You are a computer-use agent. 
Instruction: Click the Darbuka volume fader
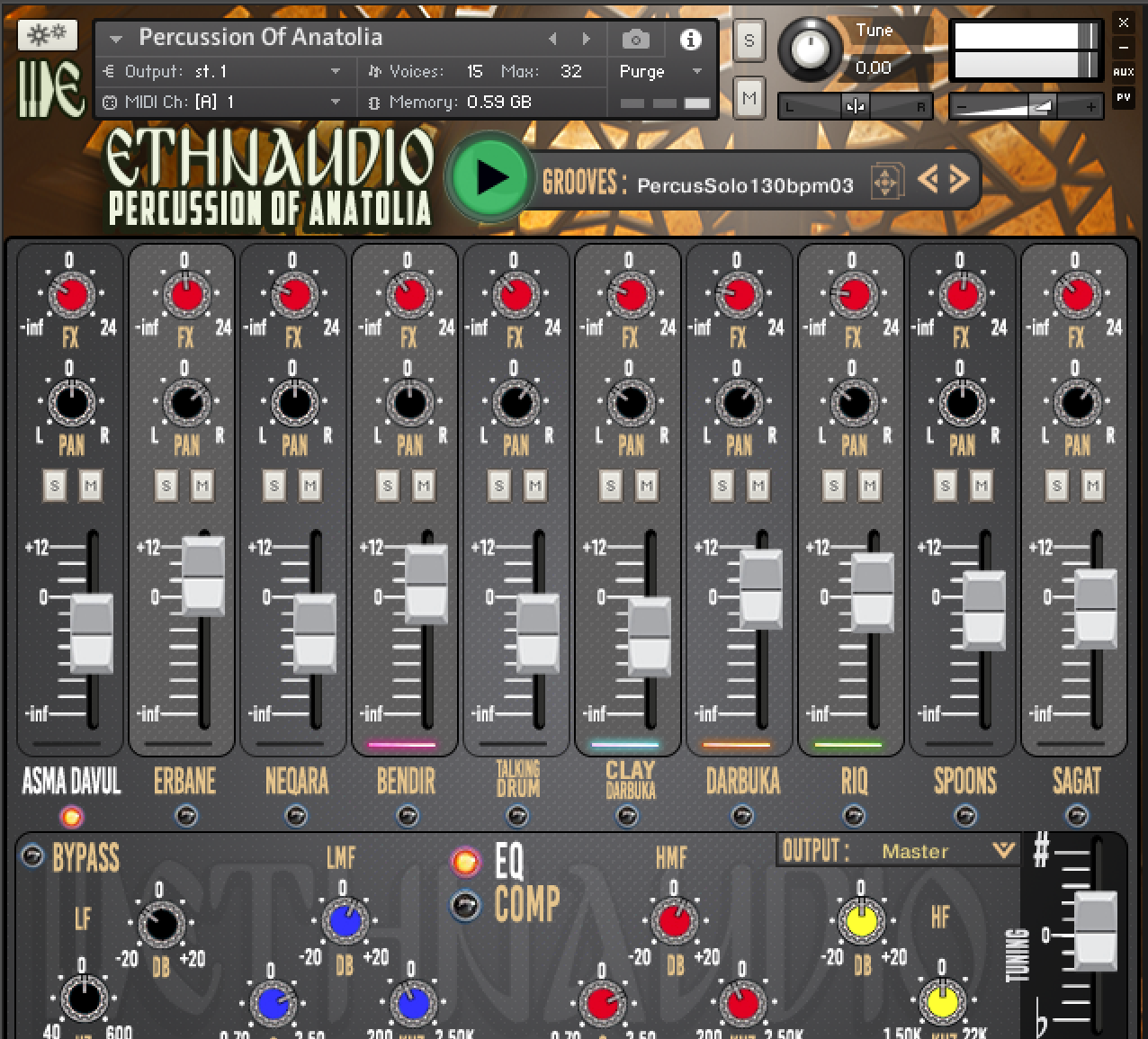(761, 588)
